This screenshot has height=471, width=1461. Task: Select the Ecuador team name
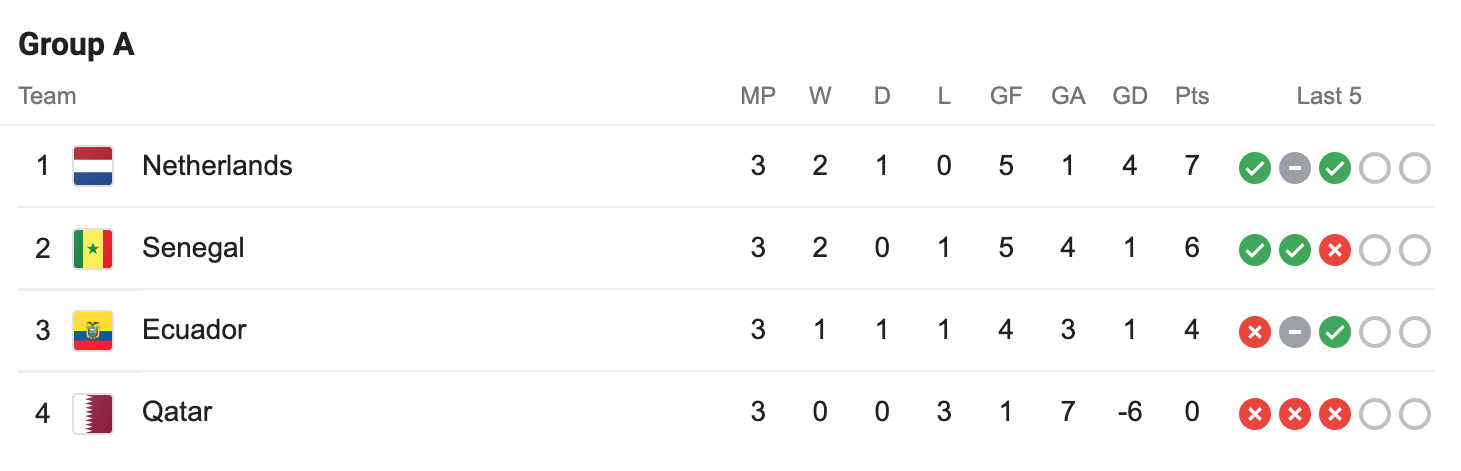tap(194, 330)
